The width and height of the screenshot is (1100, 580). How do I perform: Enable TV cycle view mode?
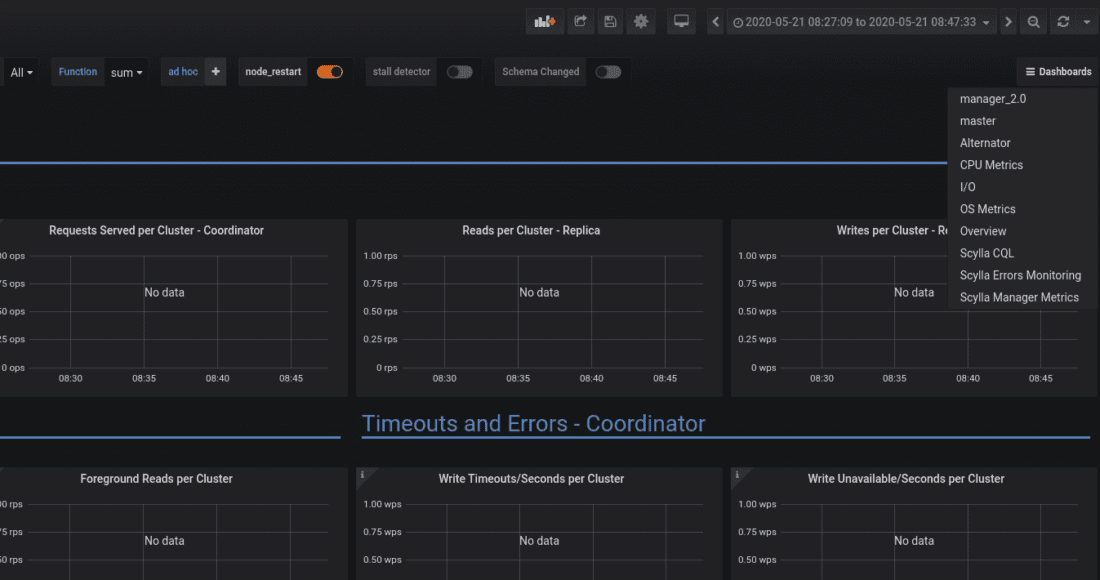tap(681, 21)
